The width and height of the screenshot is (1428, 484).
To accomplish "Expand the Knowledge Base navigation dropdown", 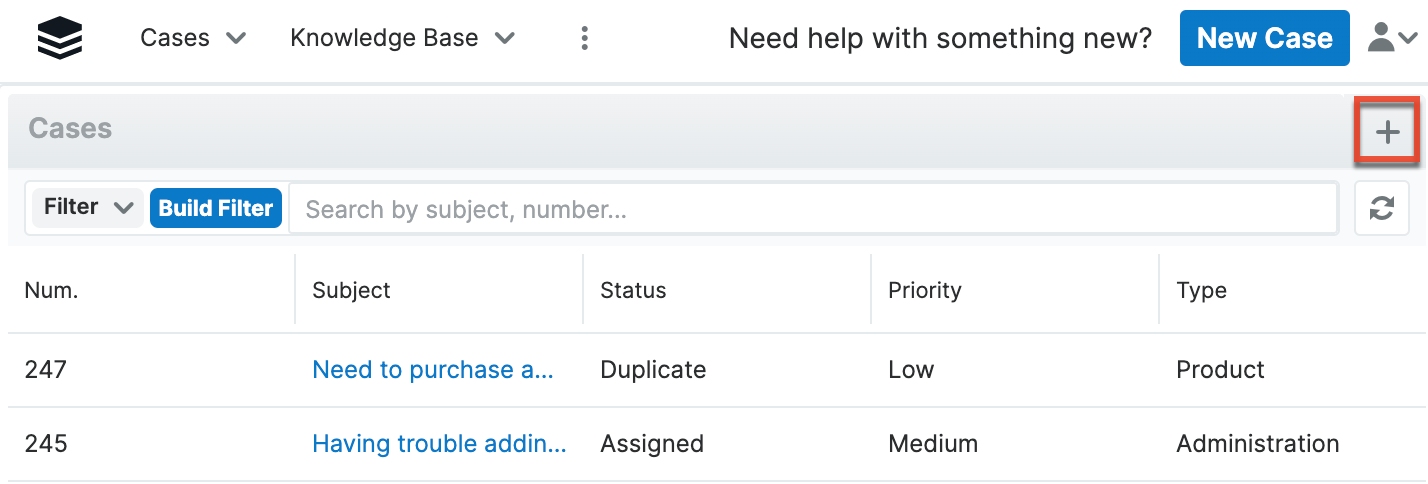I will point(402,39).
